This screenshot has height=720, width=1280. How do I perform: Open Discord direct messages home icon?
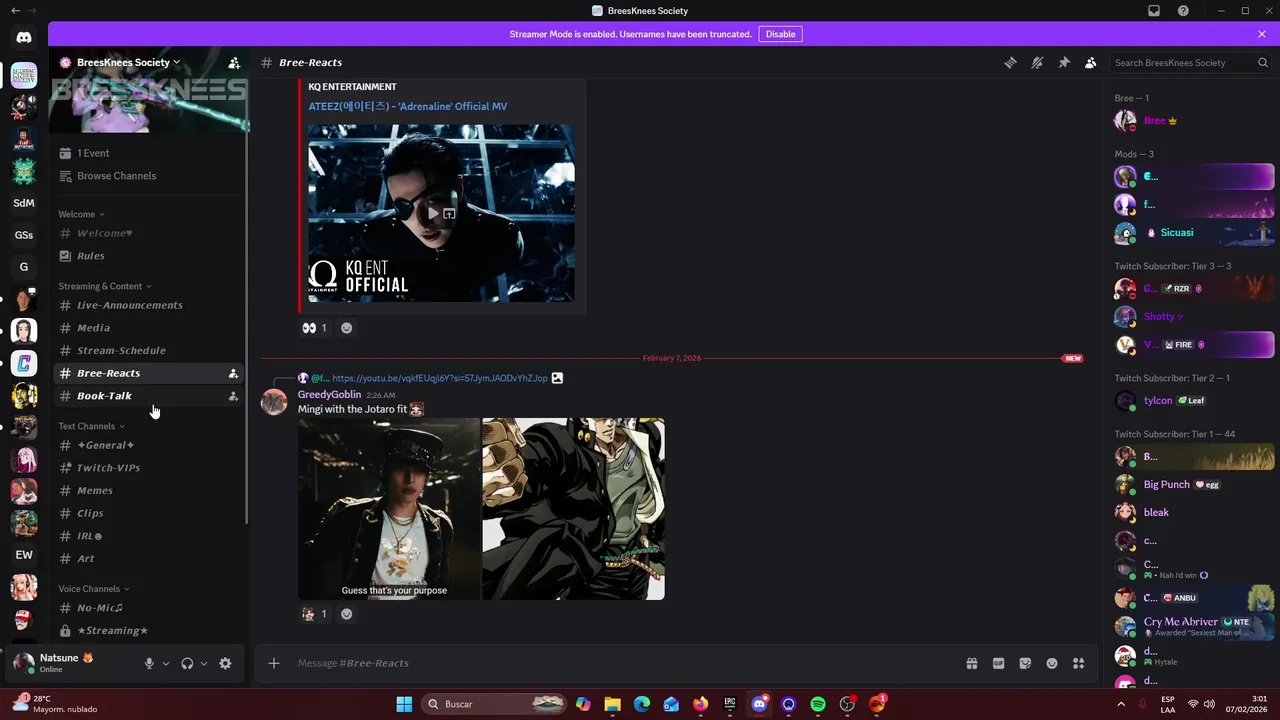coord(24,38)
